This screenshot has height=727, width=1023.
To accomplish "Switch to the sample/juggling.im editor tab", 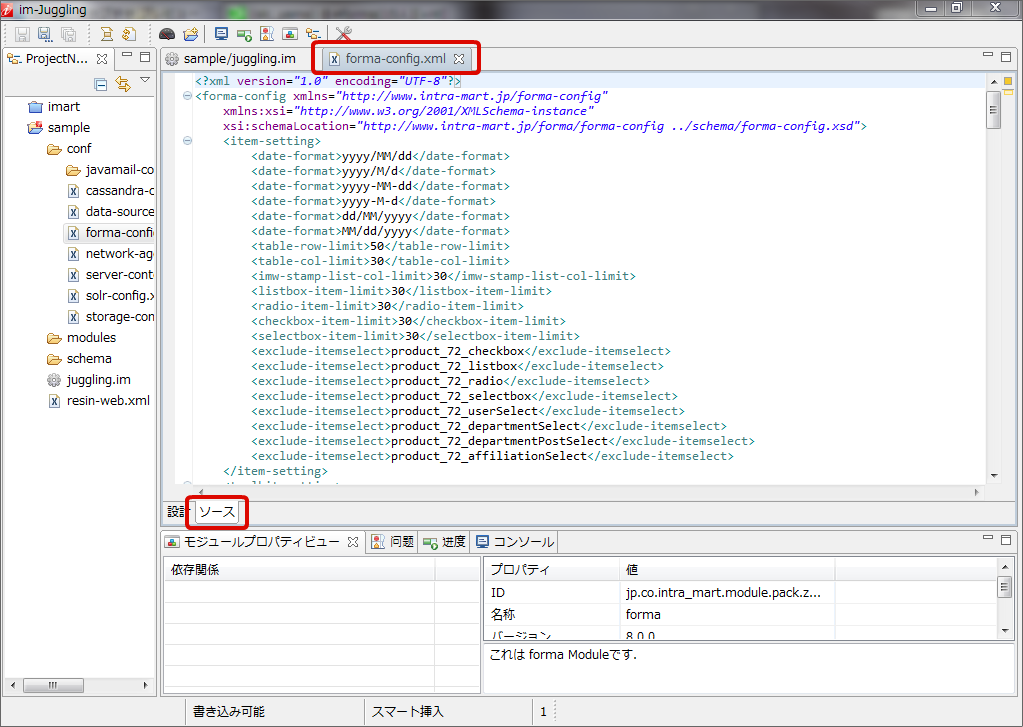I will click(232, 59).
